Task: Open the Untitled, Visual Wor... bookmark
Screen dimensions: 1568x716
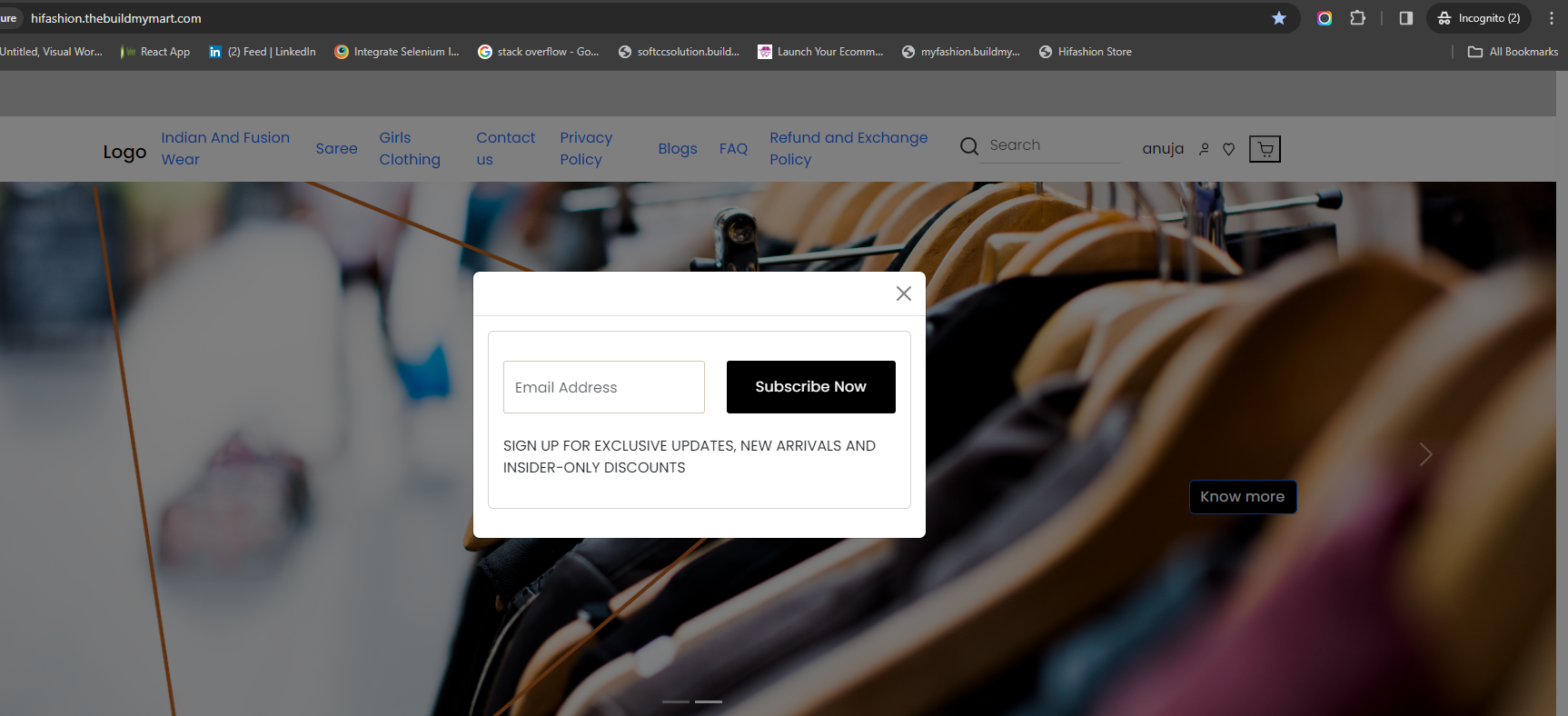Action: tap(51, 52)
